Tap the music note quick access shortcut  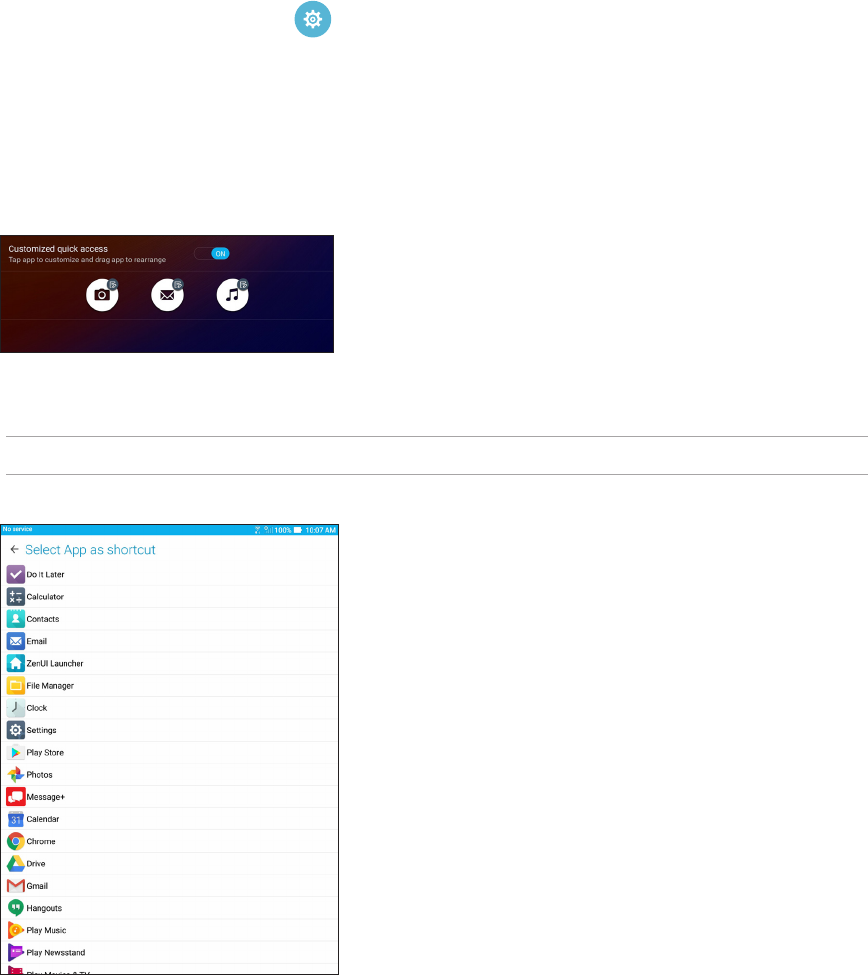[x=233, y=295]
